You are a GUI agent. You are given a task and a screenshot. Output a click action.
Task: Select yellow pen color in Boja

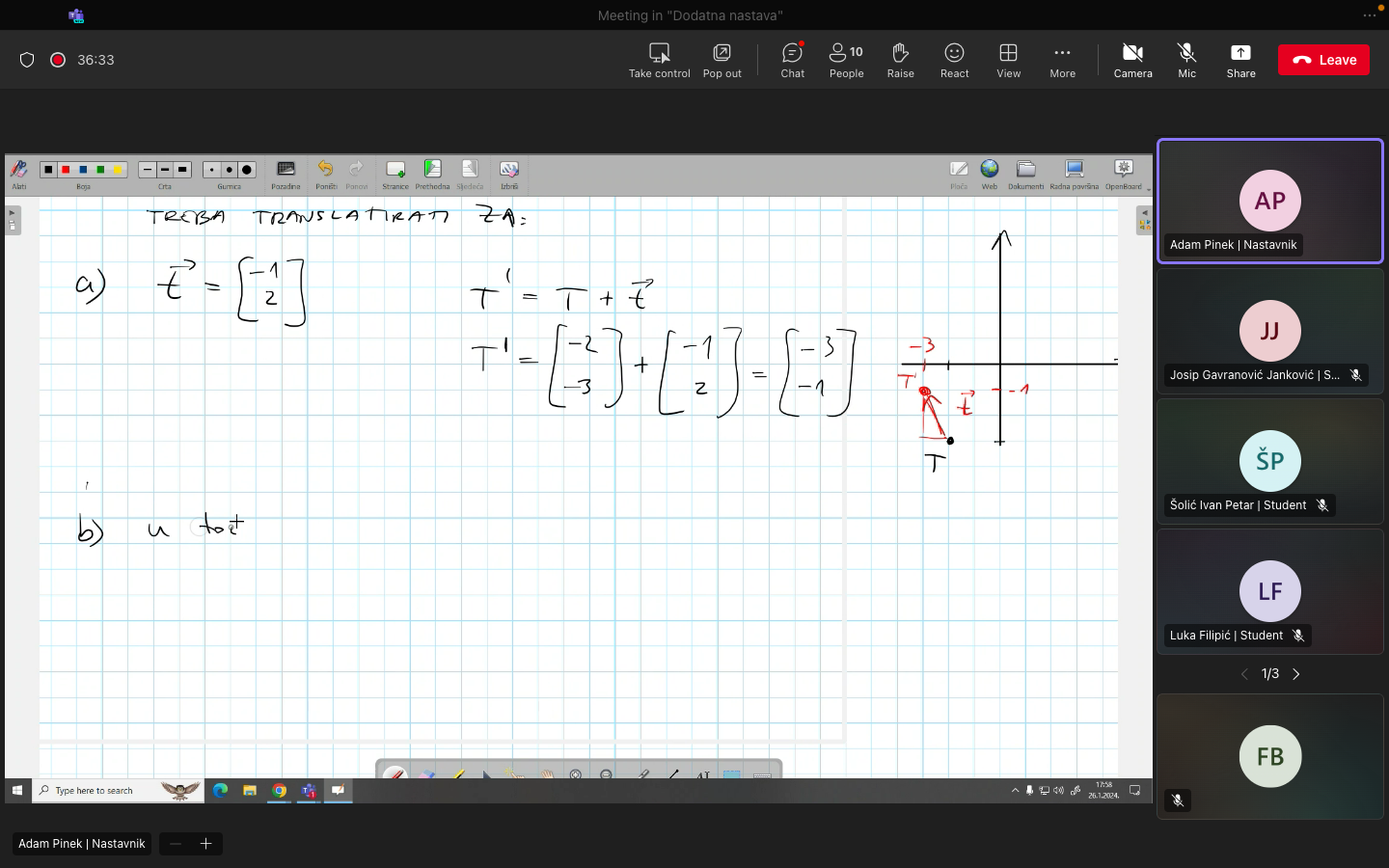(118, 170)
